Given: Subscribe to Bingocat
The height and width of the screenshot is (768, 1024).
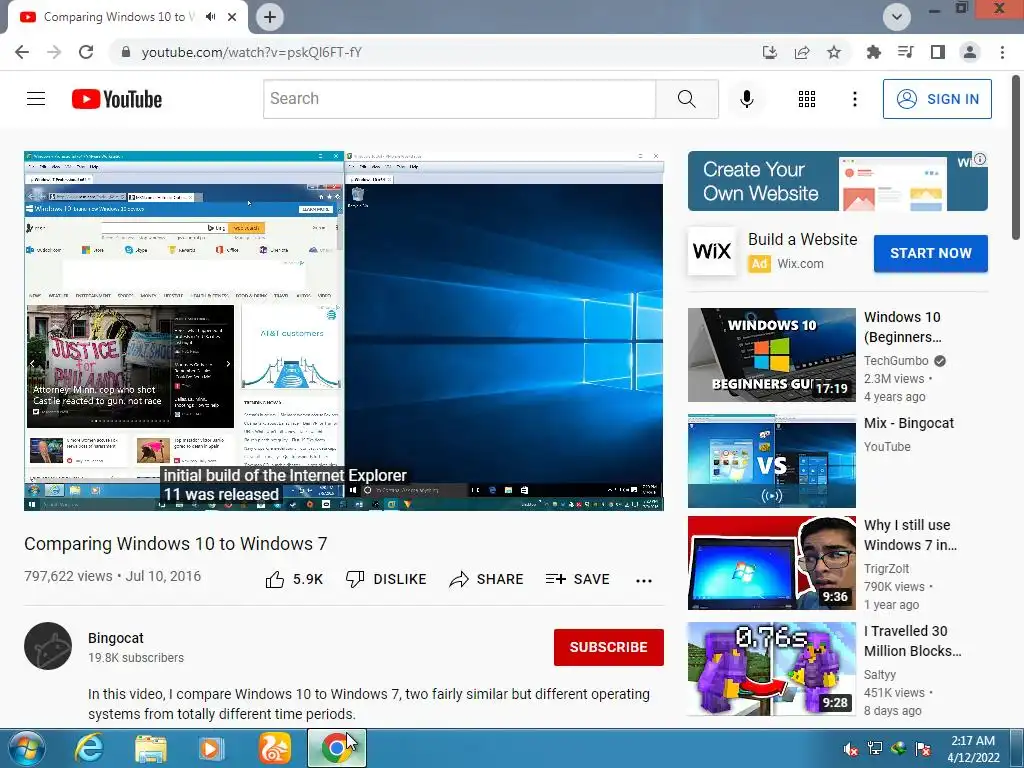Looking at the screenshot, I should coord(609,647).
